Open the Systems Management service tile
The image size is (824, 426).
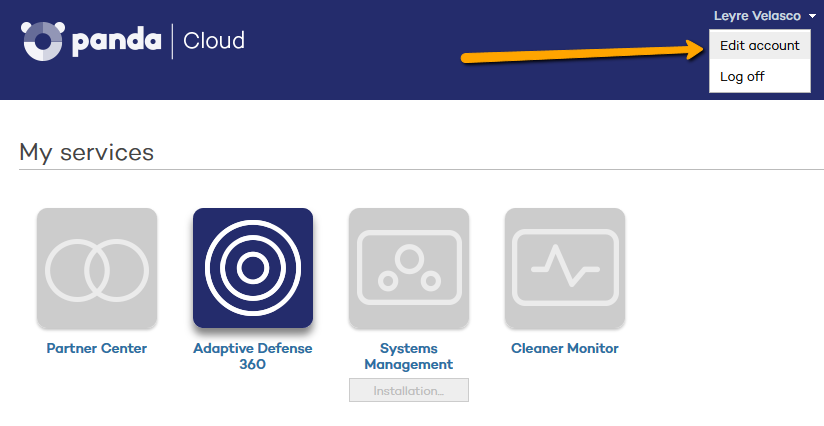[409, 268]
